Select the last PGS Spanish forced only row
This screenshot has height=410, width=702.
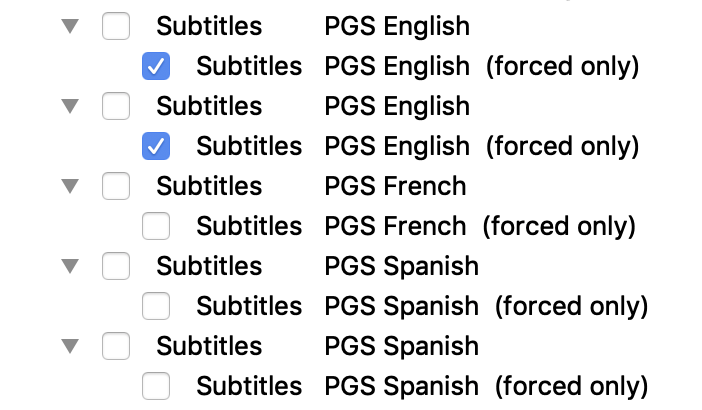tap(421, 386)
